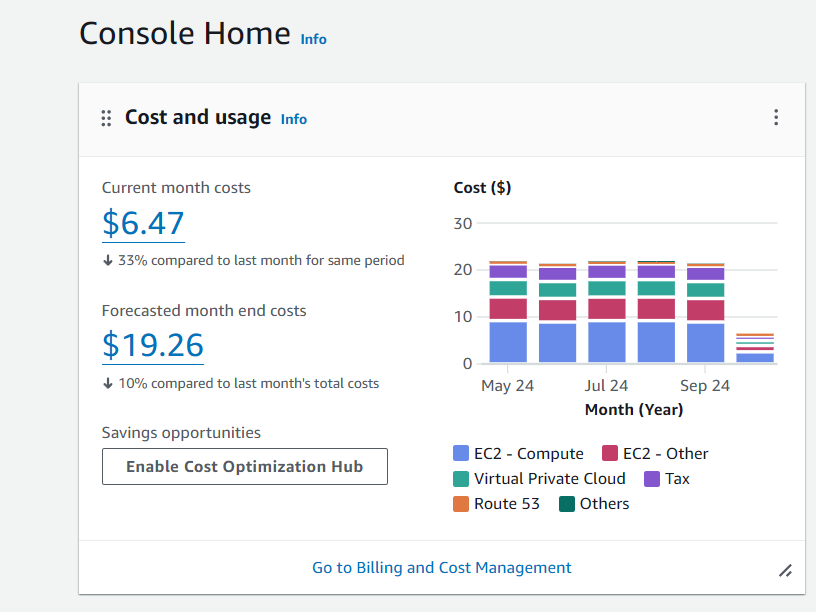This screenshot has width=816, height=612.
Task: Click Enable Cost Optimization Hub button
Action: 245,466
